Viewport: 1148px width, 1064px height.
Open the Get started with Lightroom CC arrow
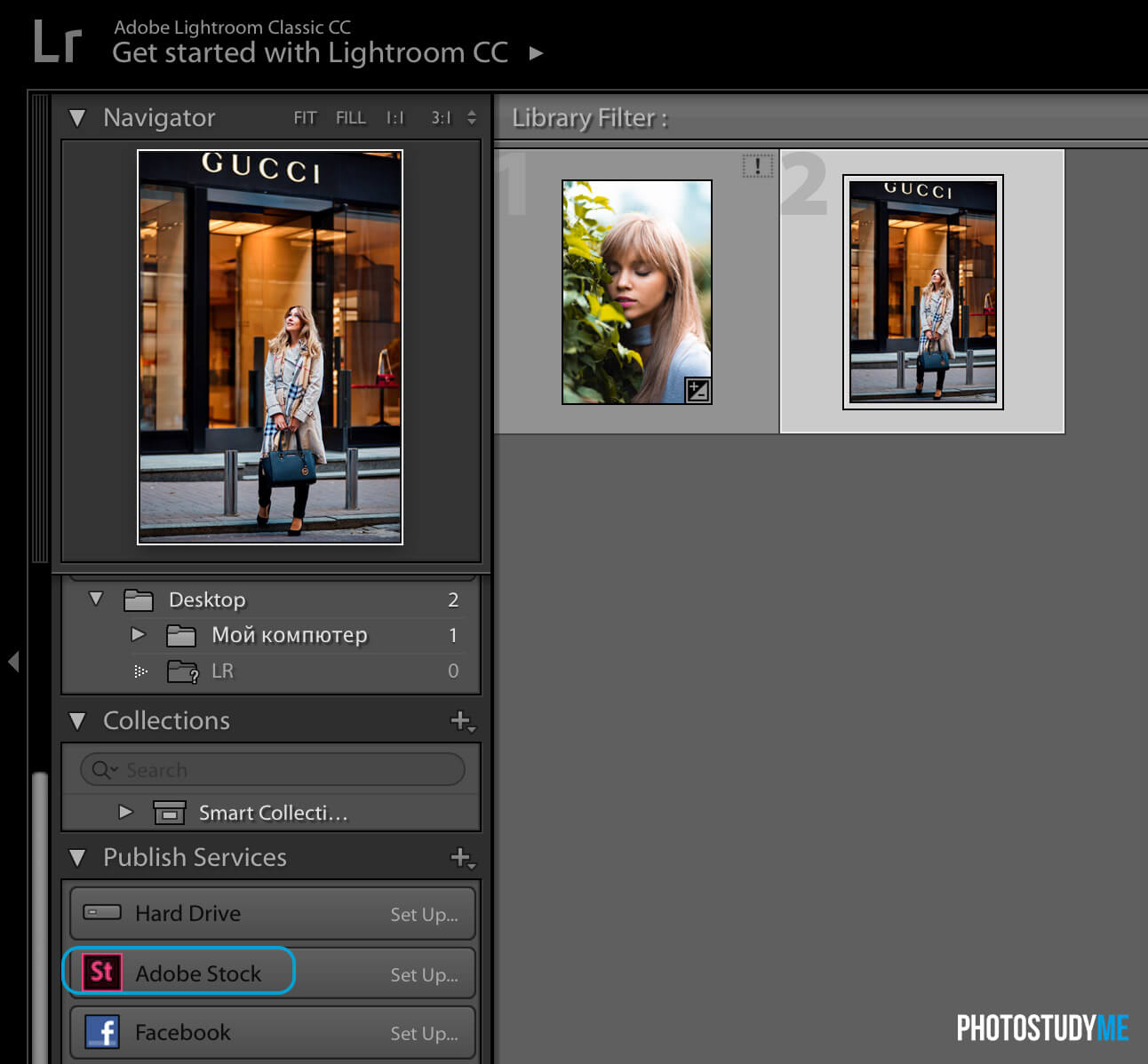(x=536, y=52)
